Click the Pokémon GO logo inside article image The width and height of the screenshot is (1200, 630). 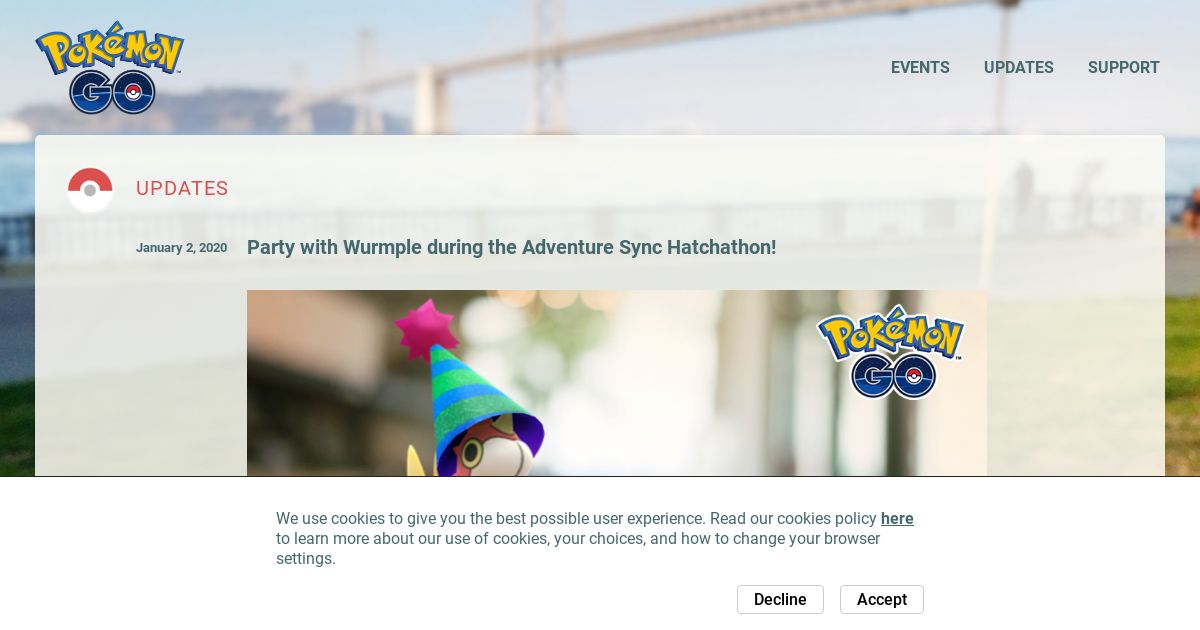pos(891,352)
